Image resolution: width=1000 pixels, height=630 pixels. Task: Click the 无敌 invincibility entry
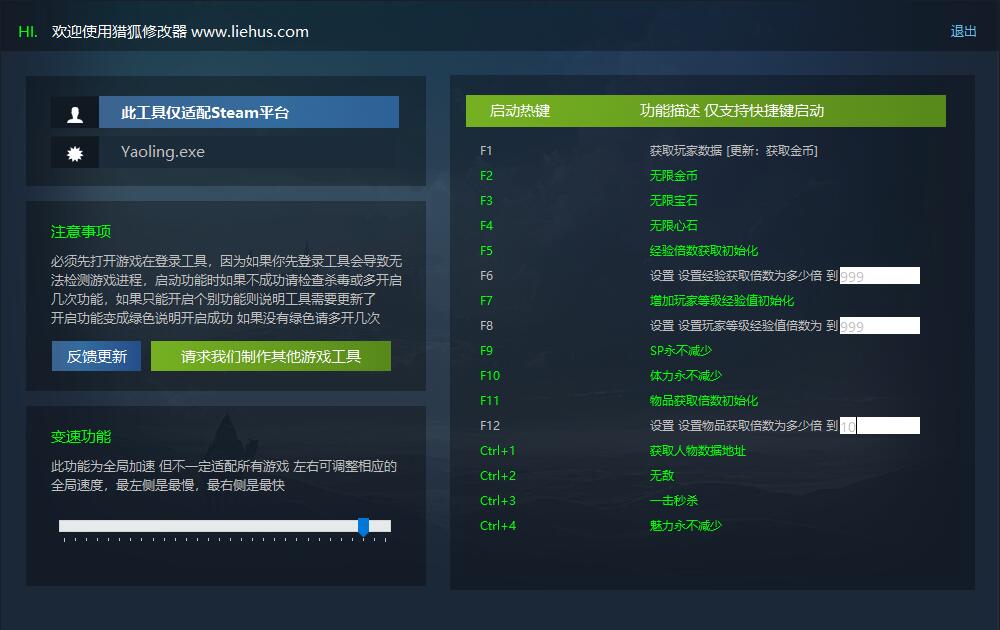[x=661, y=475]
